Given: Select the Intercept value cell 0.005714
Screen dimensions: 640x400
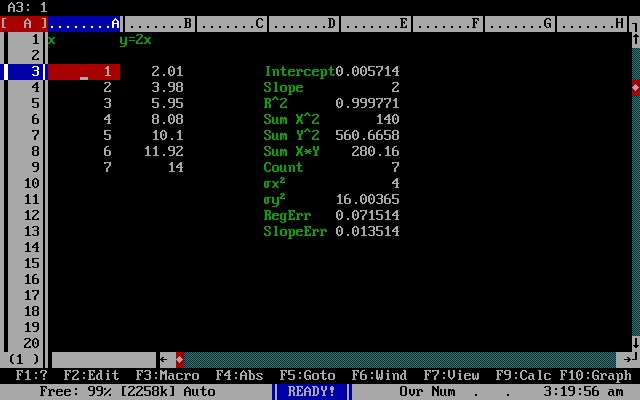Looking at the screenshot, I should click(x=367, y=71).
